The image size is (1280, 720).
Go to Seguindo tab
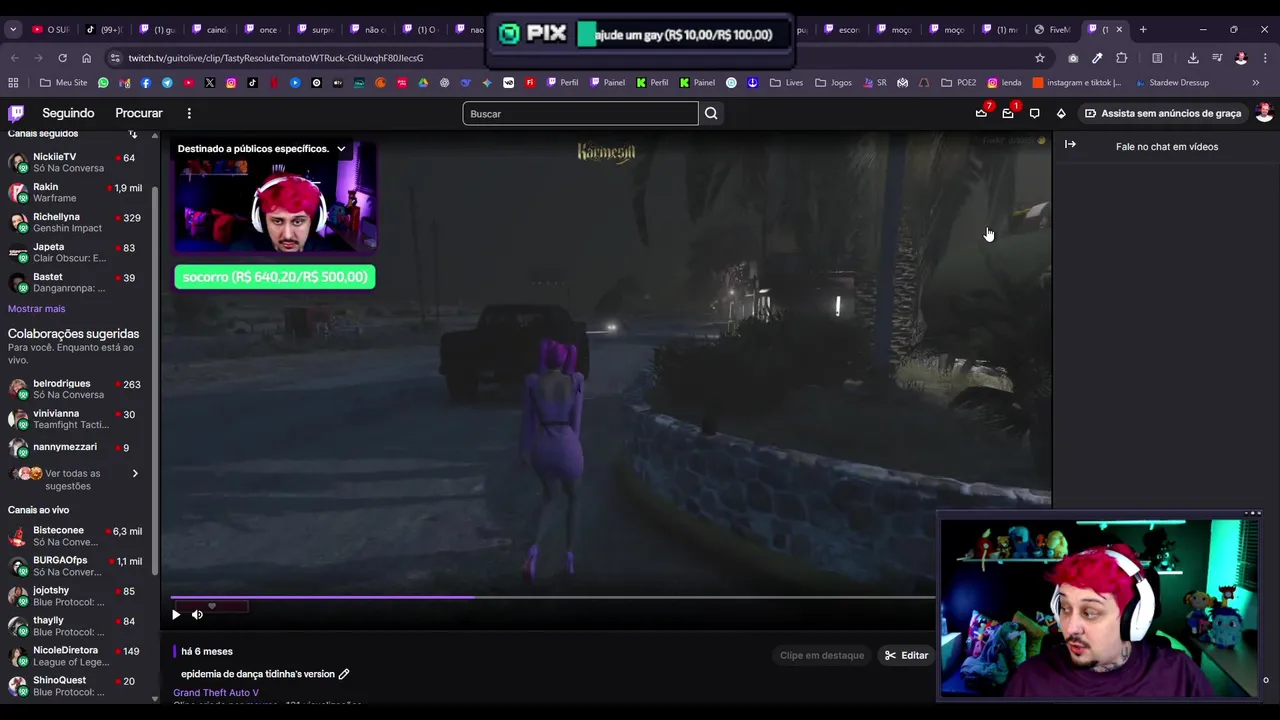68,113
